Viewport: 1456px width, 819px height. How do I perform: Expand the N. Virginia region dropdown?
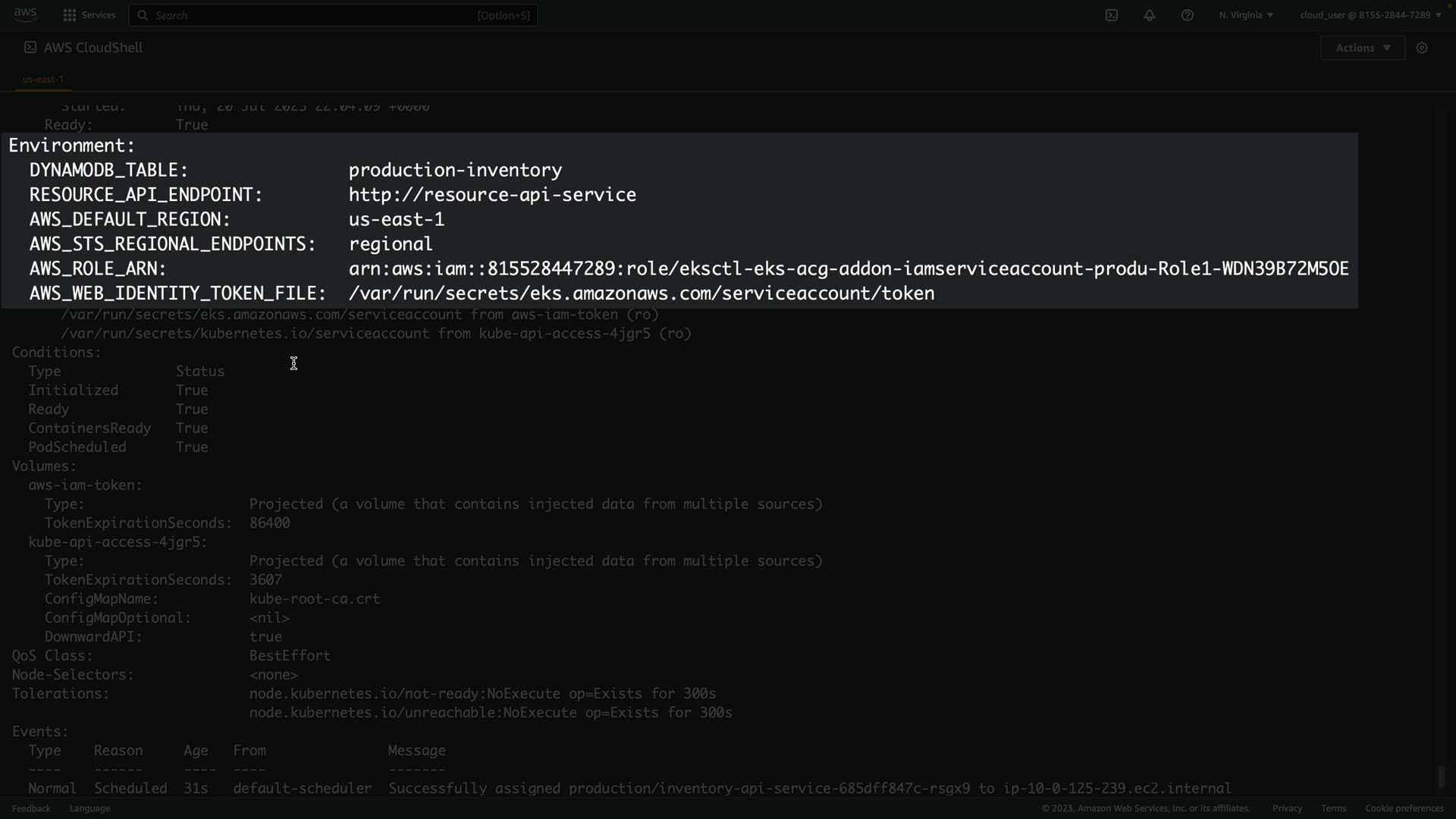pos(1246,15)
